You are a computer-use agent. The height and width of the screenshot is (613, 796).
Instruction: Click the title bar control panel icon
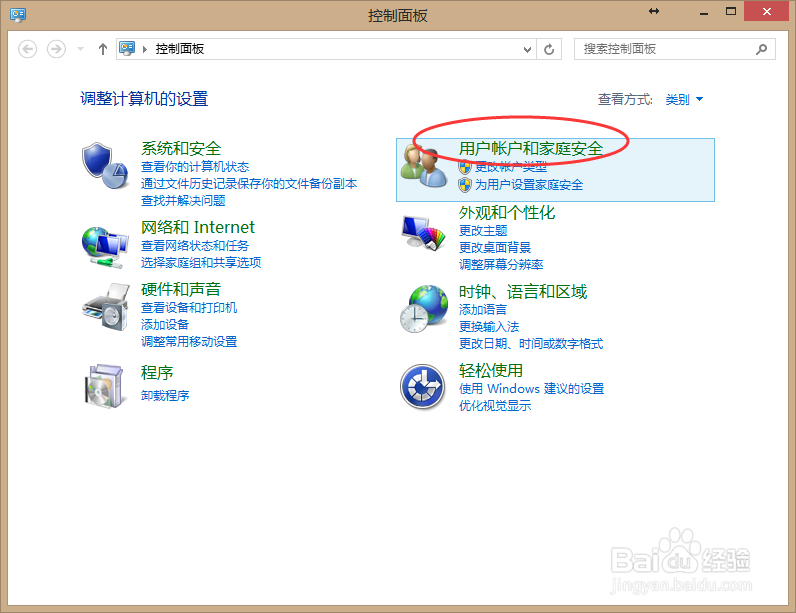click(x=18, y=15)
